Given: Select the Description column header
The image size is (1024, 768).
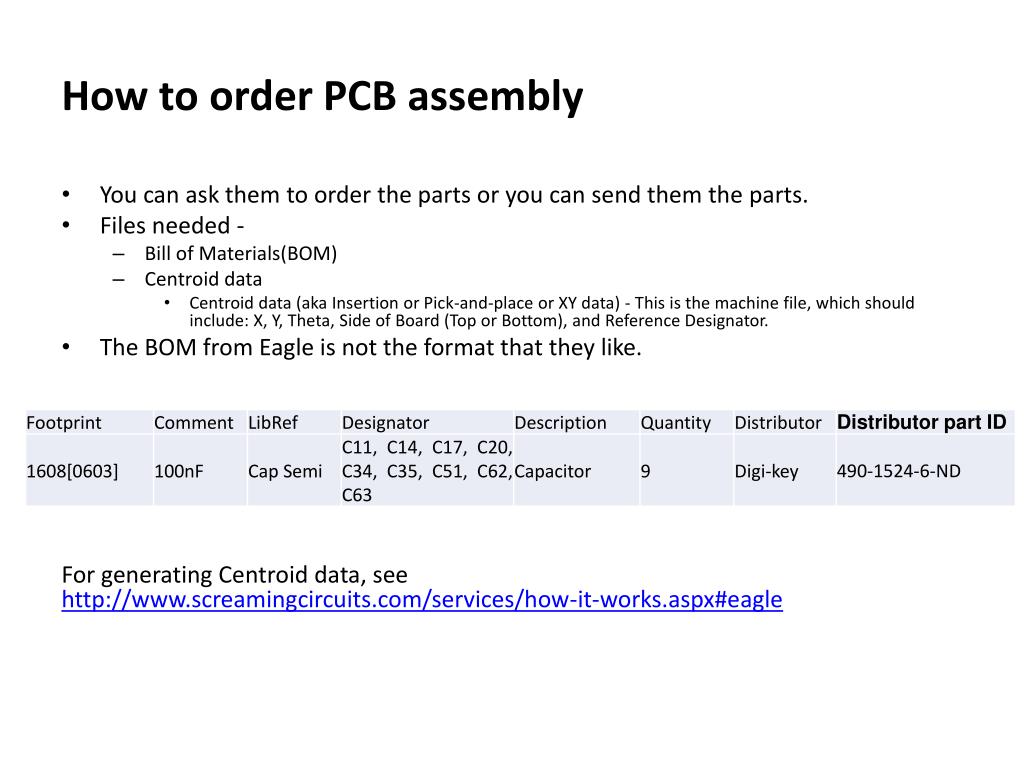Looking at the screenshot, I should (x=560, y=423).
